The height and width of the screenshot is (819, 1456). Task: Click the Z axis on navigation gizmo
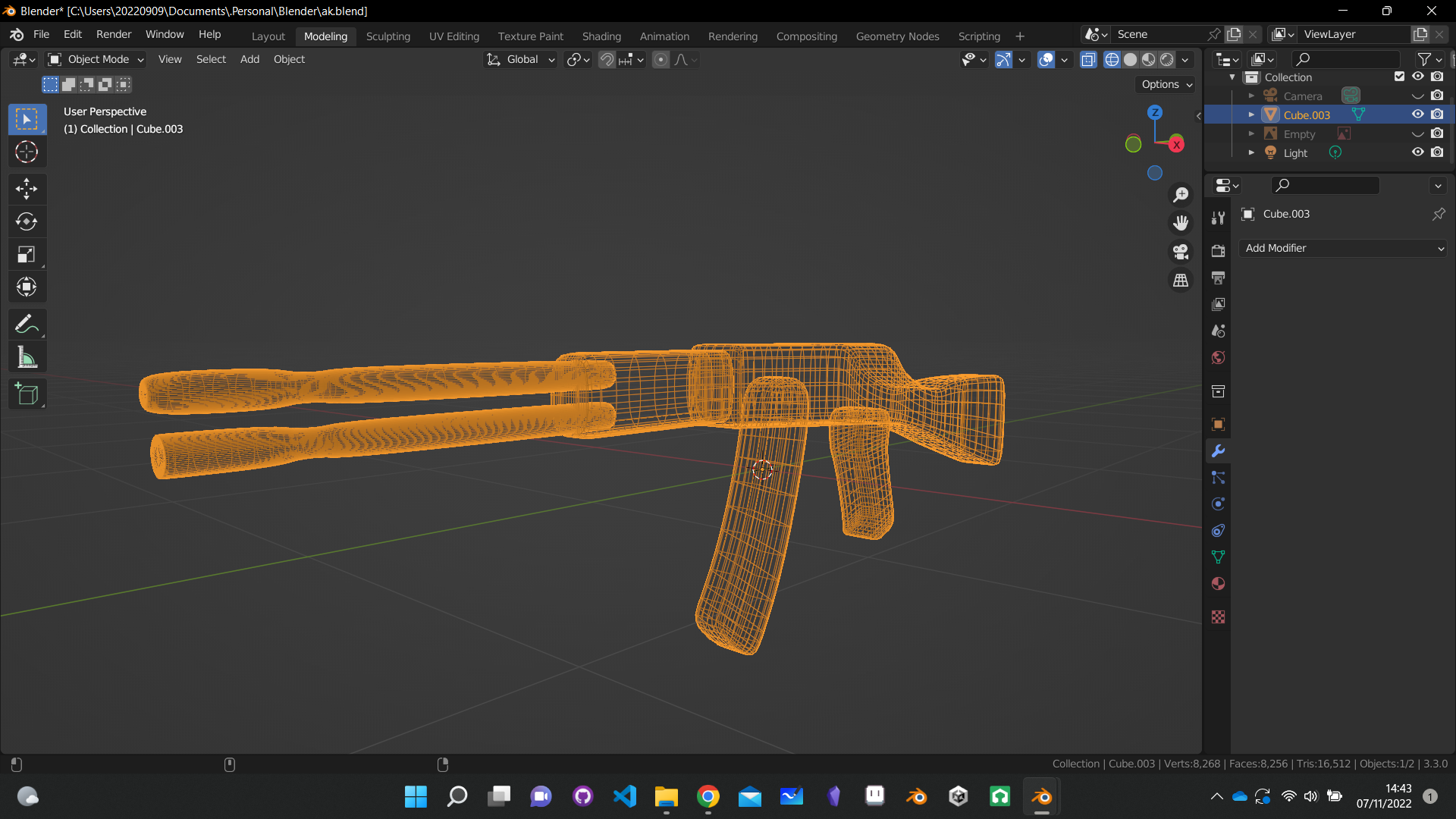(x=1155, y=112)
